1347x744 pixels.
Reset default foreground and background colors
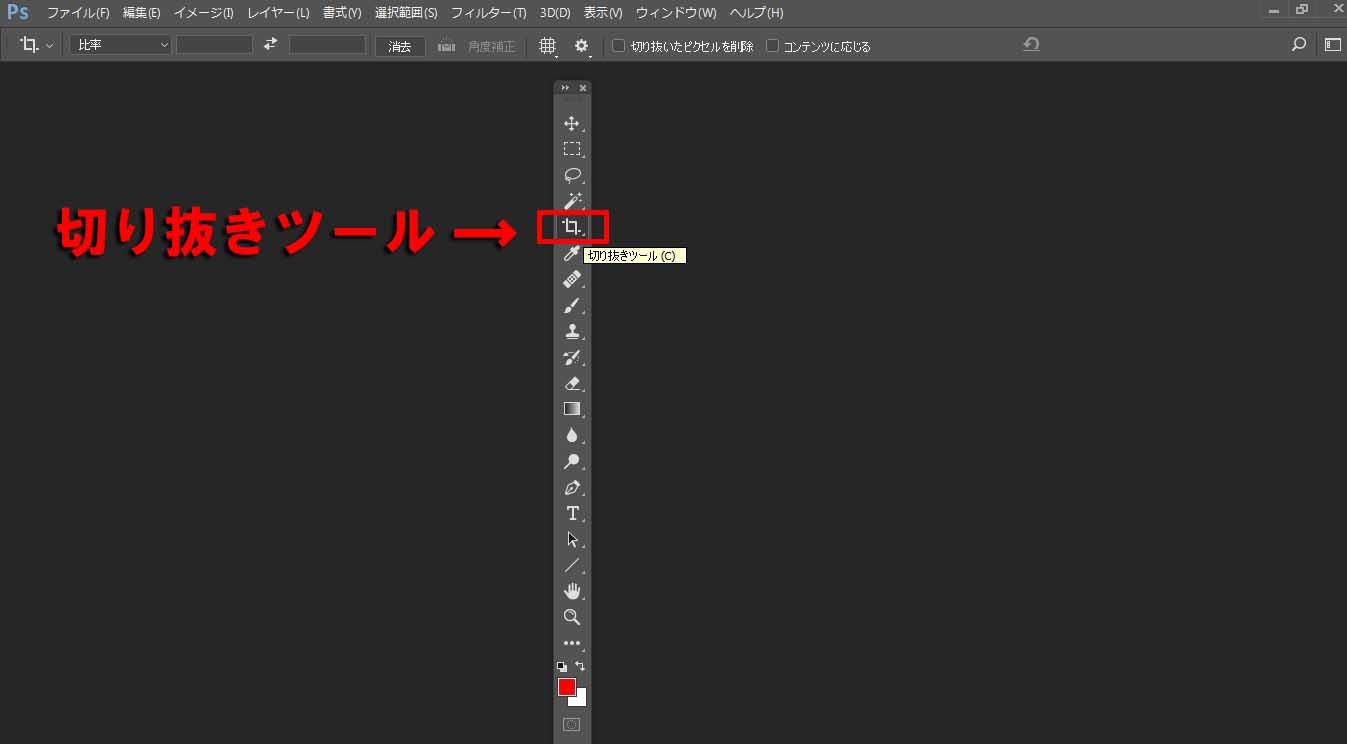[x=562, y=666]
